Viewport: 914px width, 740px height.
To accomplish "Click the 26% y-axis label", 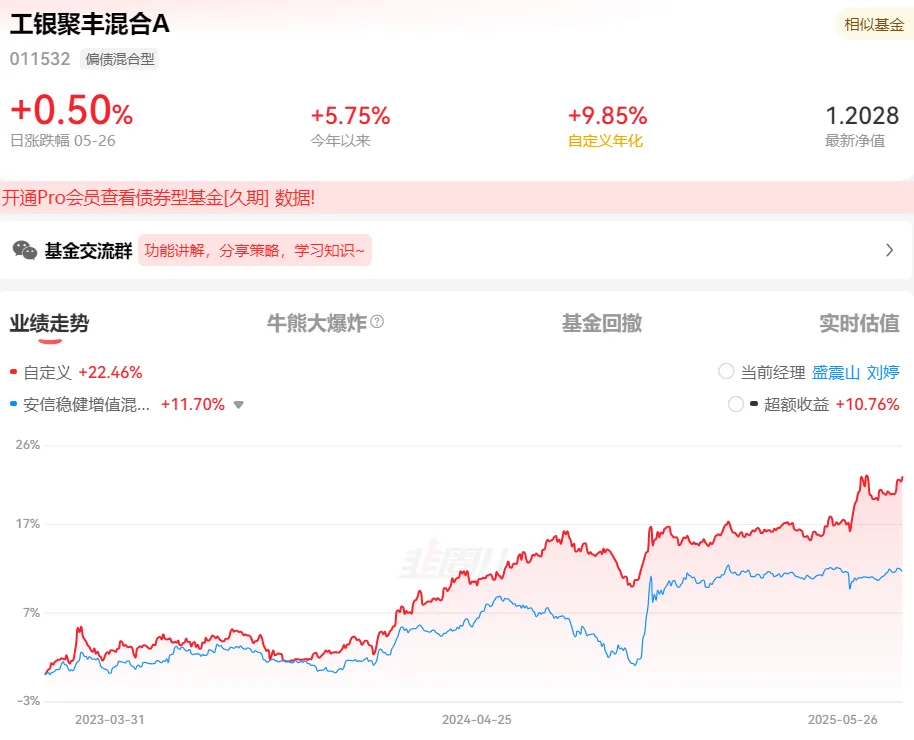I will pos(27,445).
